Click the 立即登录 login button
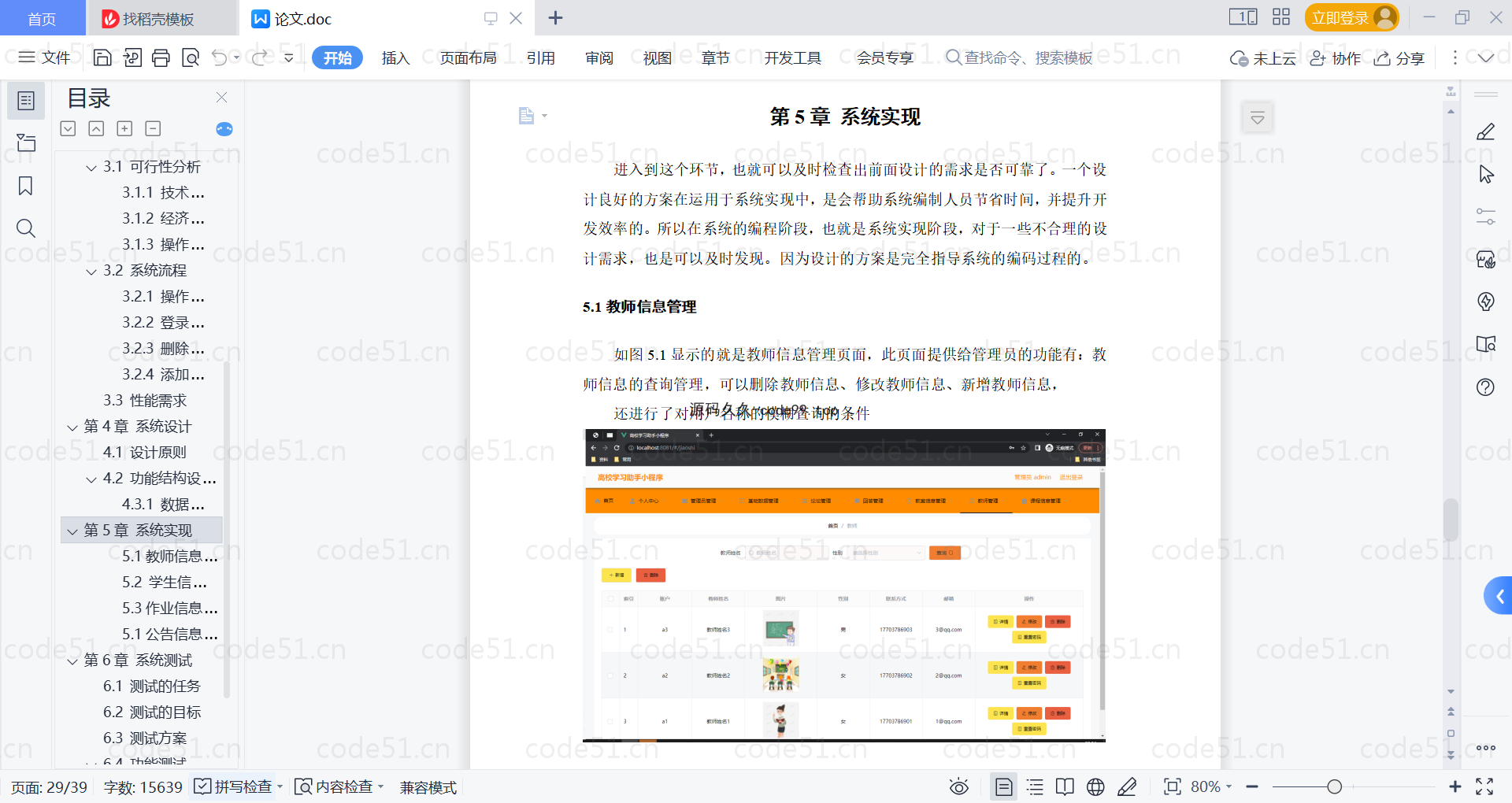This screenshot has height=803, width=1512. click(x=1351, y=17)
